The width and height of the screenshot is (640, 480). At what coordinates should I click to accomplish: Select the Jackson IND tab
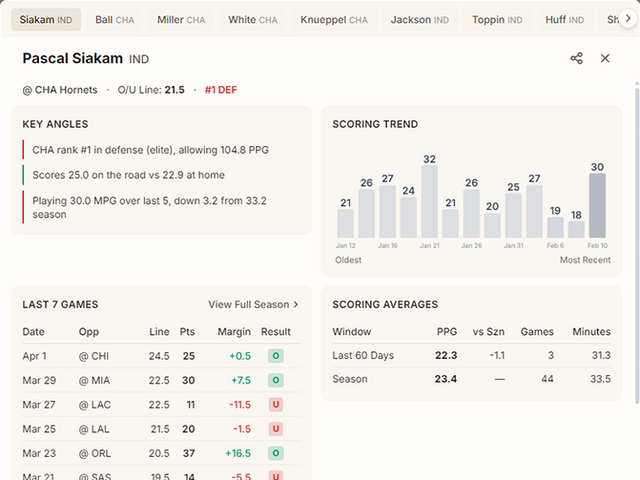click(420, 20)
